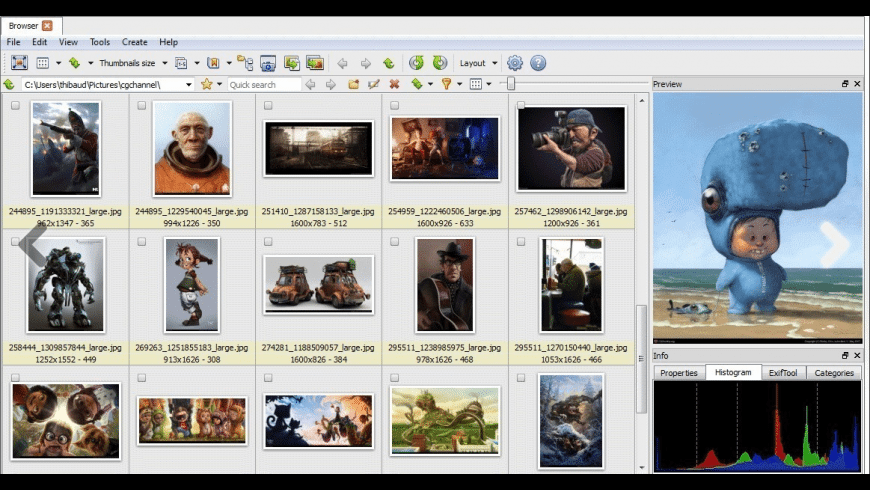Viewport: 870px width, 490px height.
Task: Click the yellow star favorites icon
Action: pyautogui.click(x=207, y=85)
